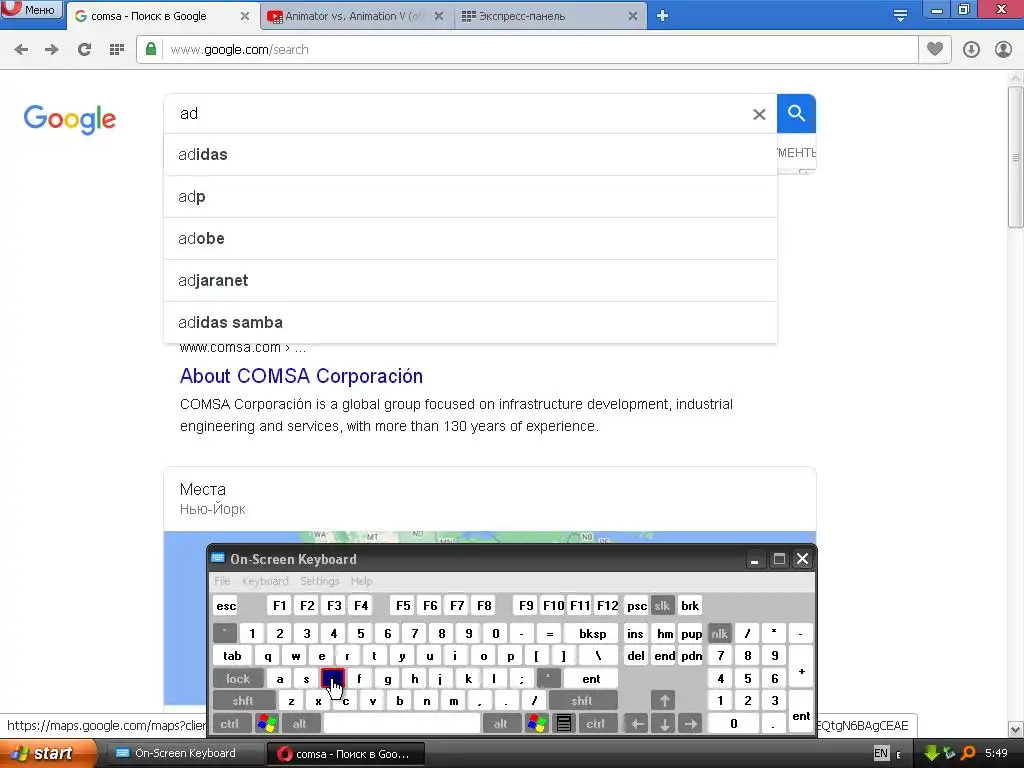Viewport: 1024px width, 768px height.
Task: Go forward with the browser forward arrow
Action: point(52,50)
